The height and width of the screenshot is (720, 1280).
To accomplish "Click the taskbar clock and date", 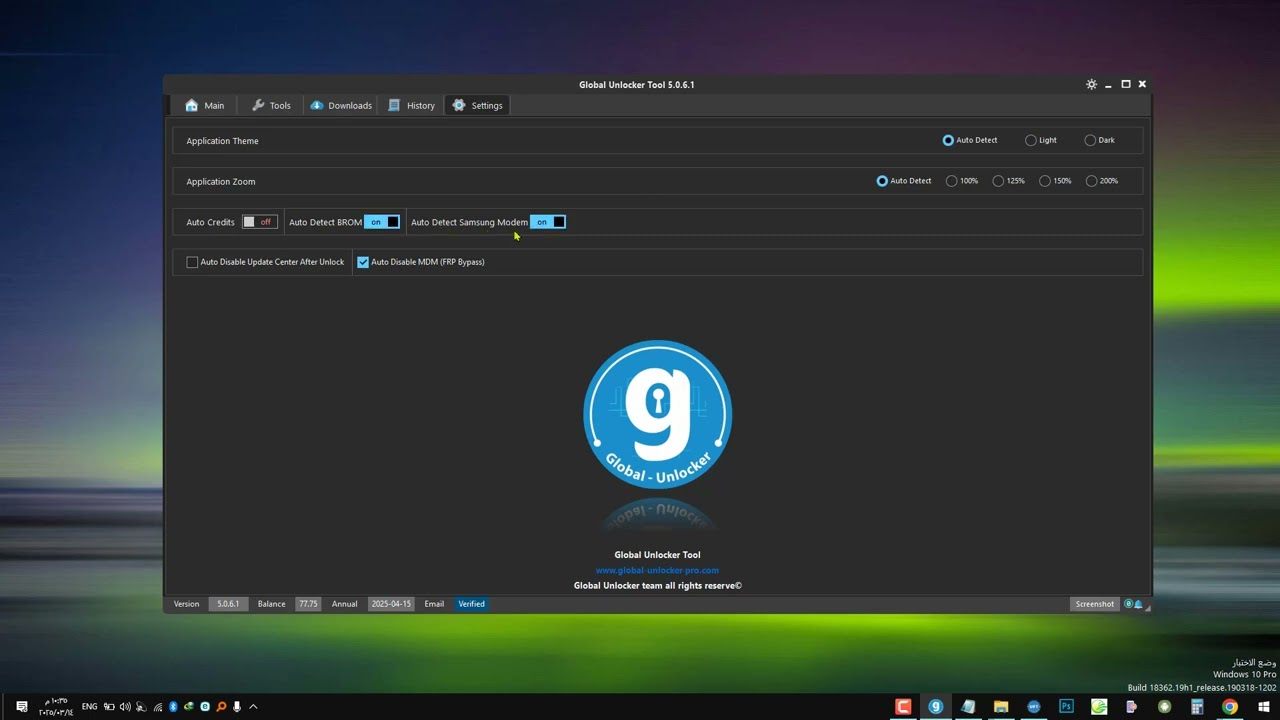I will tap(54, 707).
